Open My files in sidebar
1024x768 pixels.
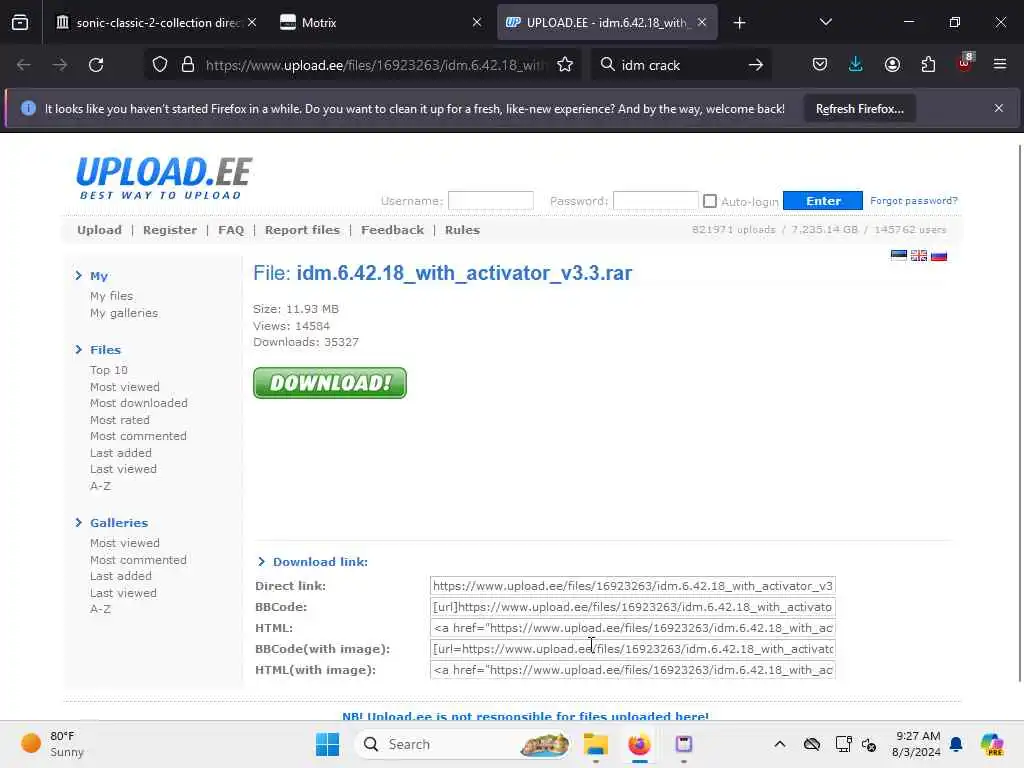pos(112,296)
